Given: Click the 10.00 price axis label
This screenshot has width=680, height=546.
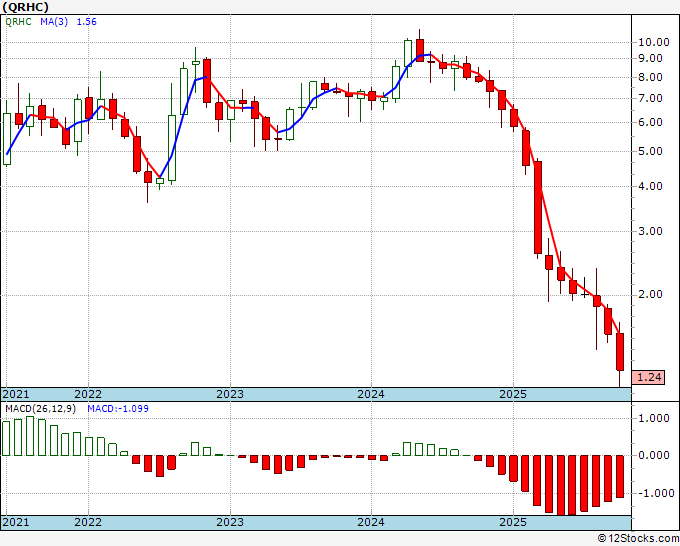Looking at the screenshot, I should point(654,43).
